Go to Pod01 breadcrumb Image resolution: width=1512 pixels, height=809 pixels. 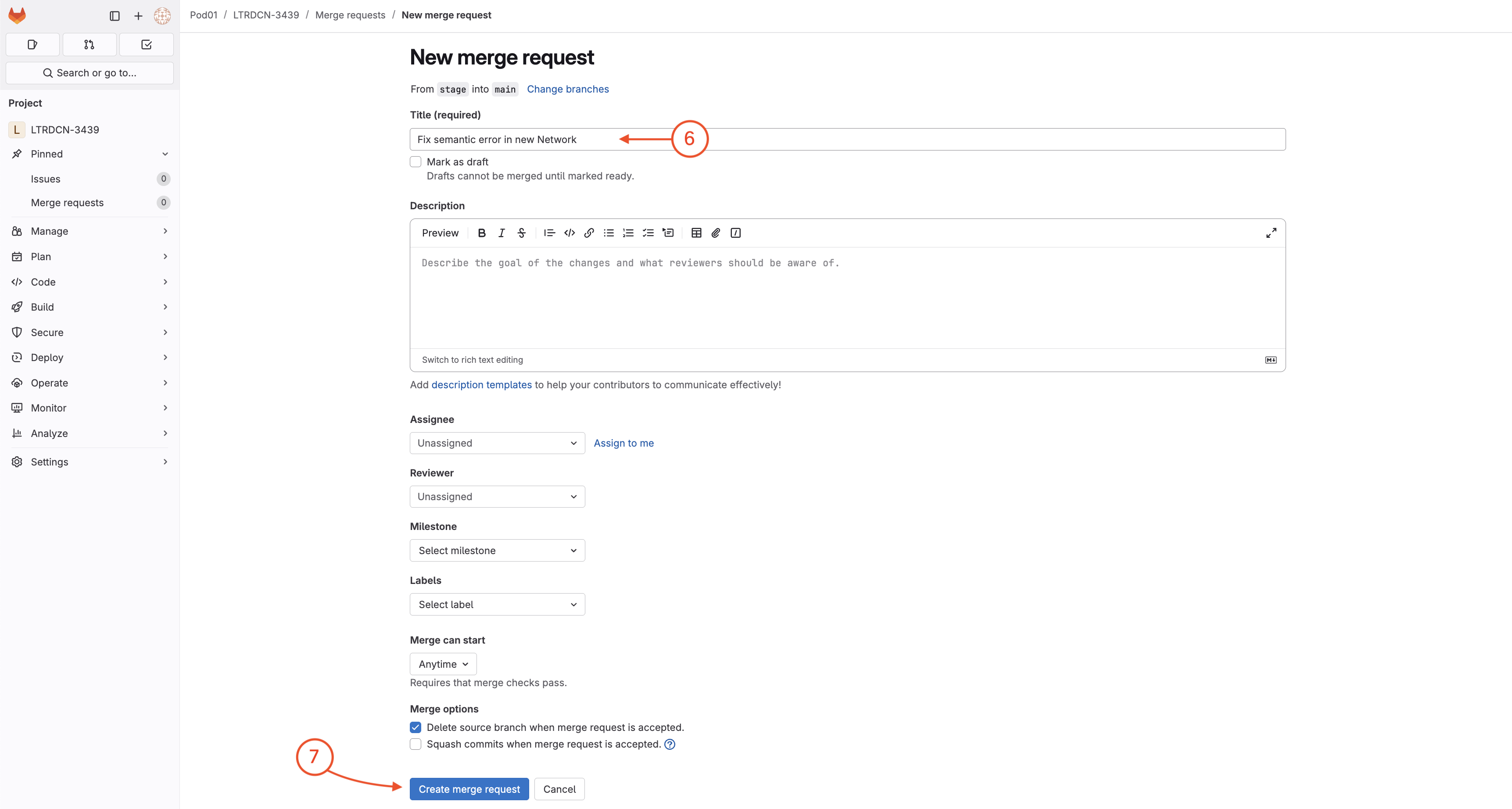(203, 15)
